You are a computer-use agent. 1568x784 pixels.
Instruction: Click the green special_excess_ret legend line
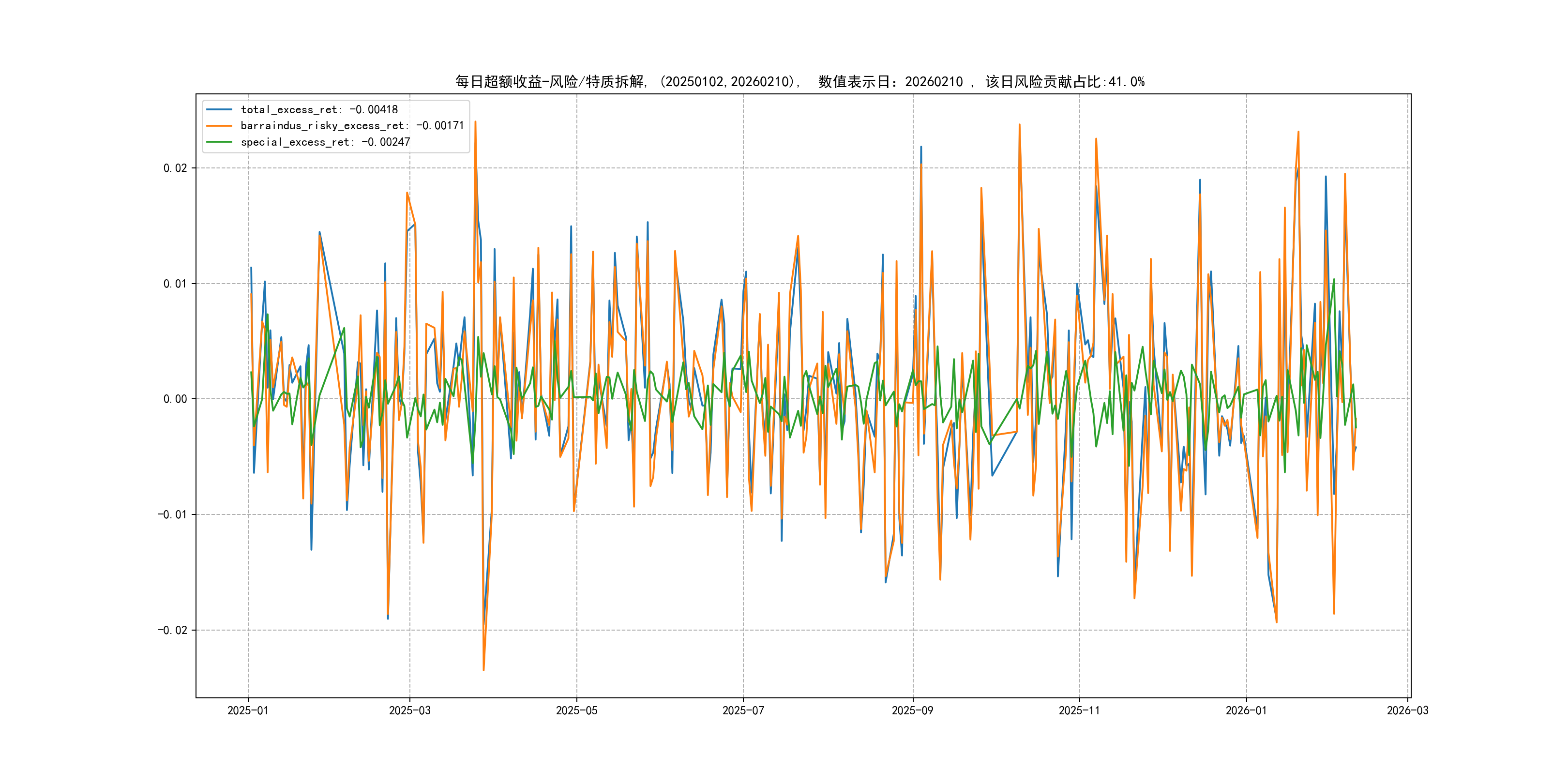tap(219, 142)
